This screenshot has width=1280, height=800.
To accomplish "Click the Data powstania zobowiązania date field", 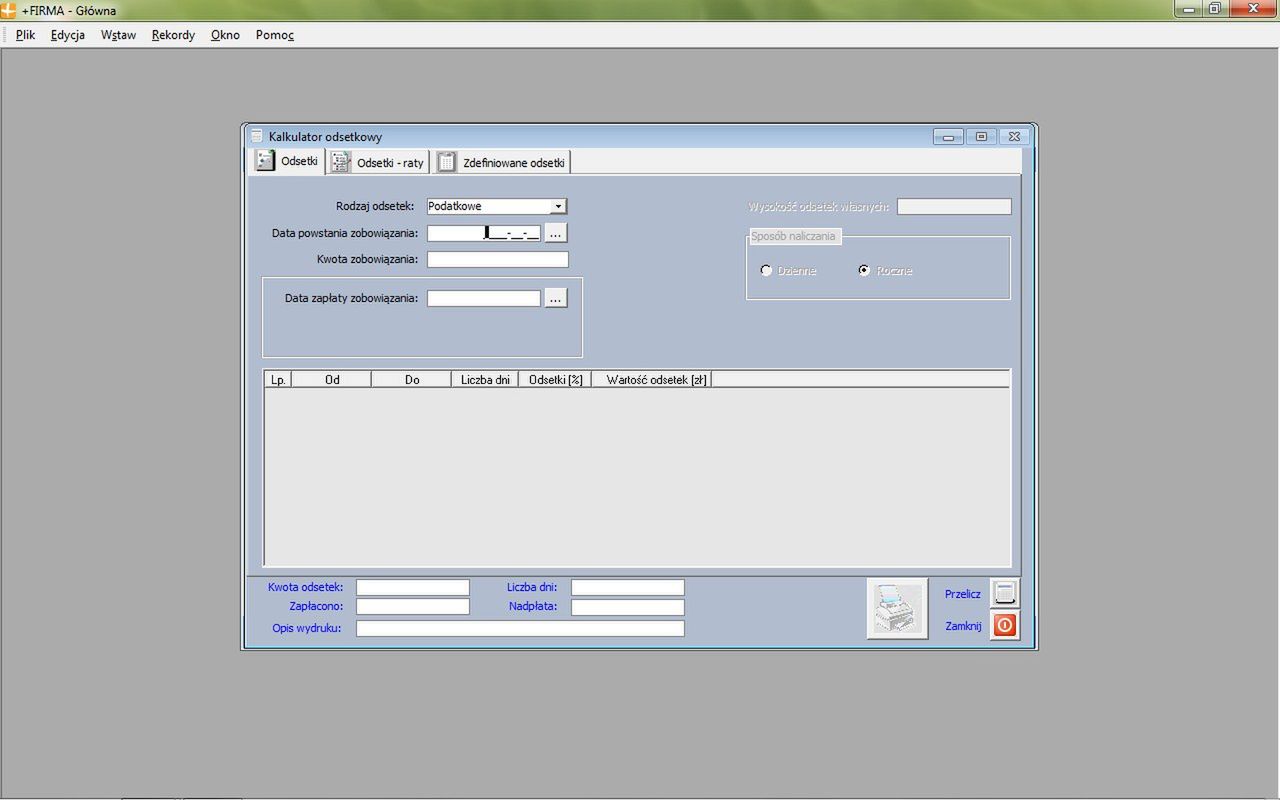I will [x=484, y=233].
